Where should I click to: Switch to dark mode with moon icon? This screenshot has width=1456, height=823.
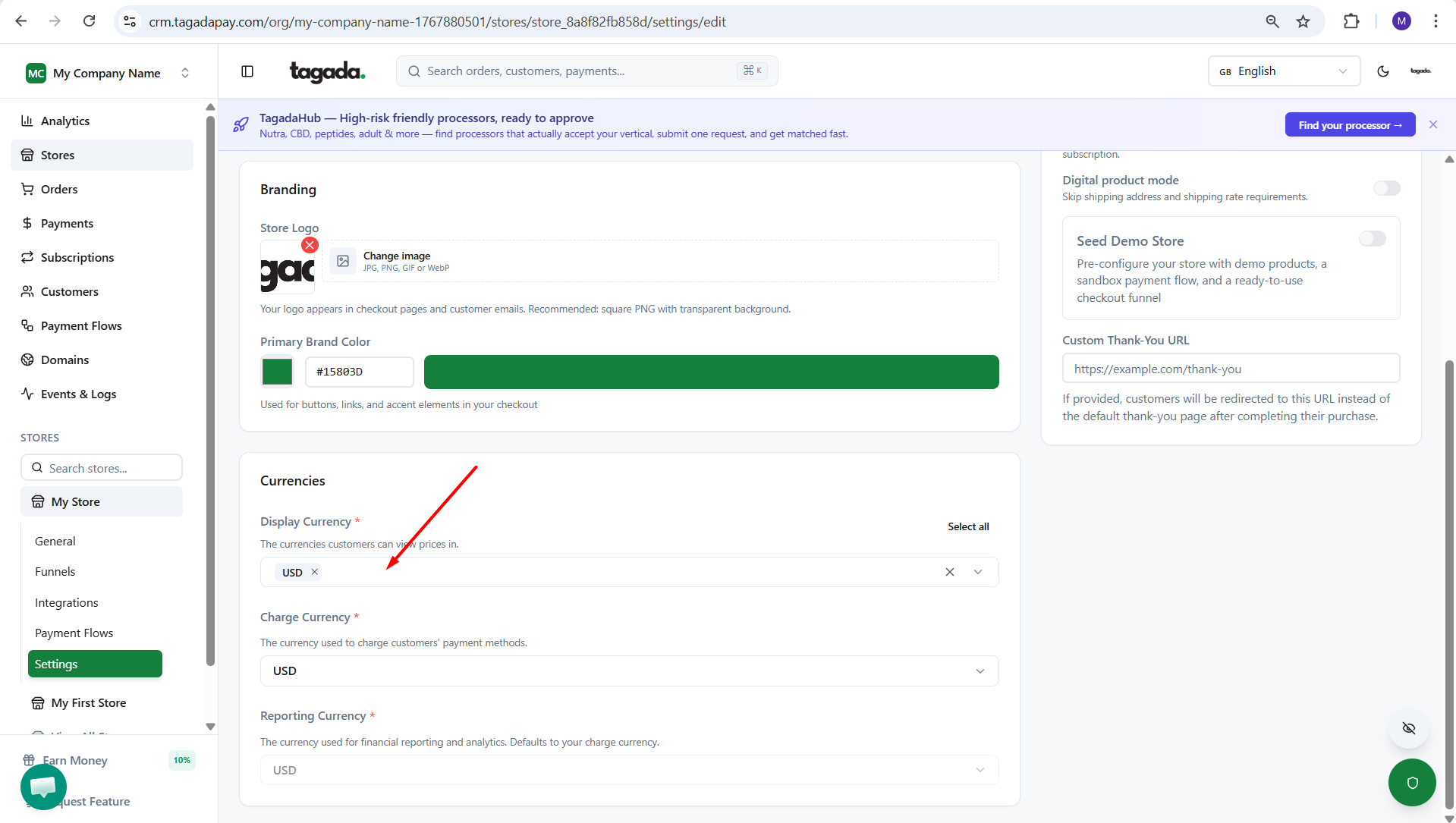pos(1382,71)
